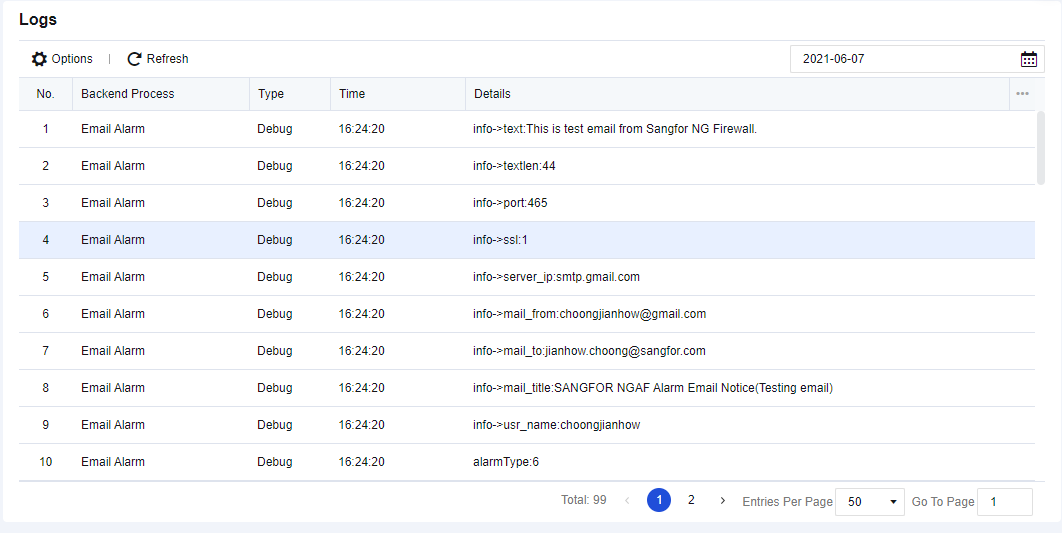Switch to page 2 of logs
The height and width of the screenshot is (533, 1062).
pos(691,501)
